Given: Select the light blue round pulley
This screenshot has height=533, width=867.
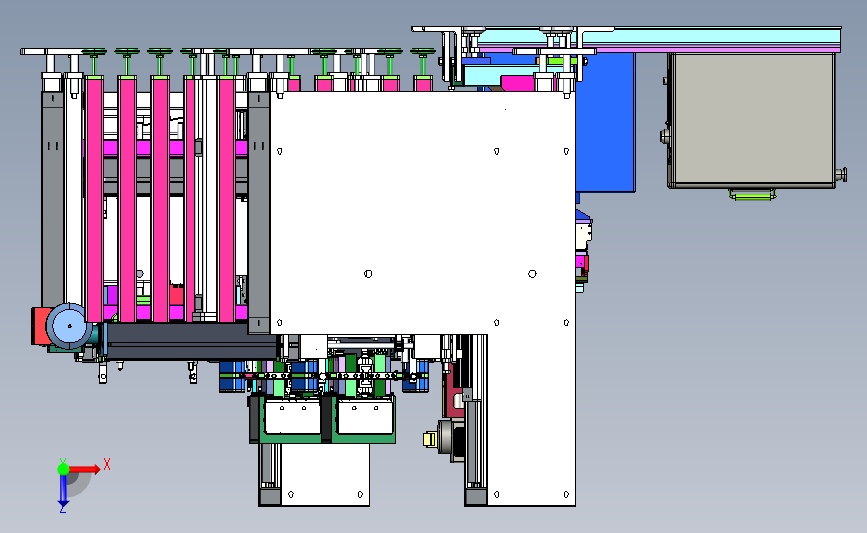Looking at the screenshot, I should click(x=69, y=326).
